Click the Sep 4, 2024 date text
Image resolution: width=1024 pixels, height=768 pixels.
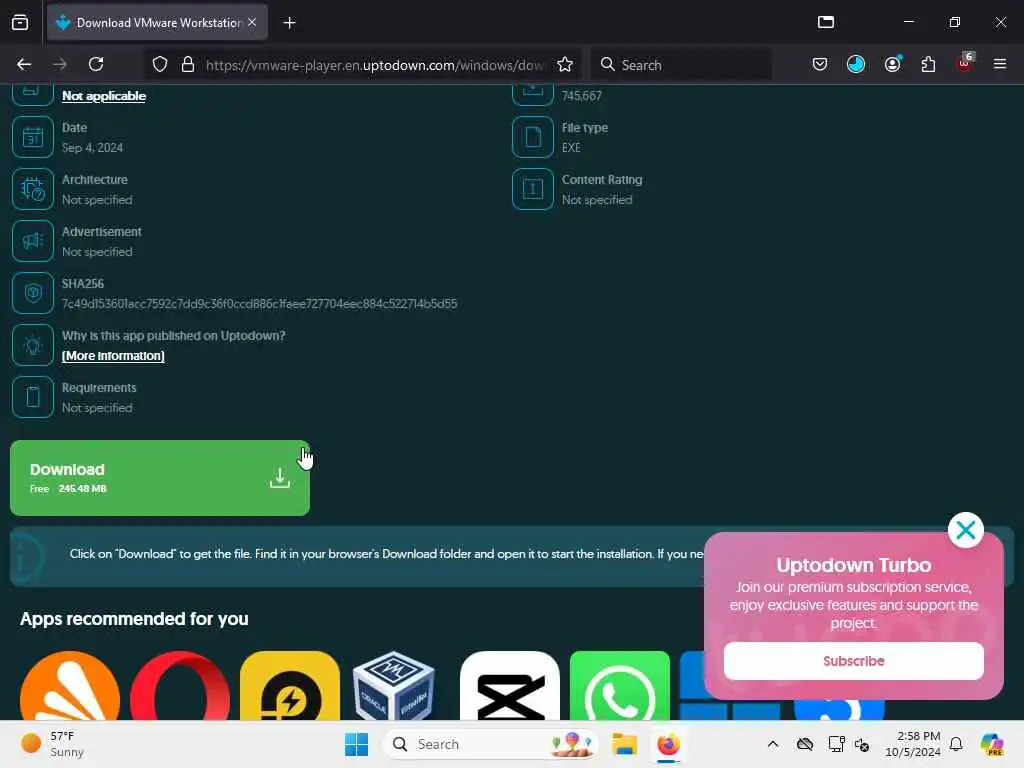pyautogui.click(x=92, y=148)
